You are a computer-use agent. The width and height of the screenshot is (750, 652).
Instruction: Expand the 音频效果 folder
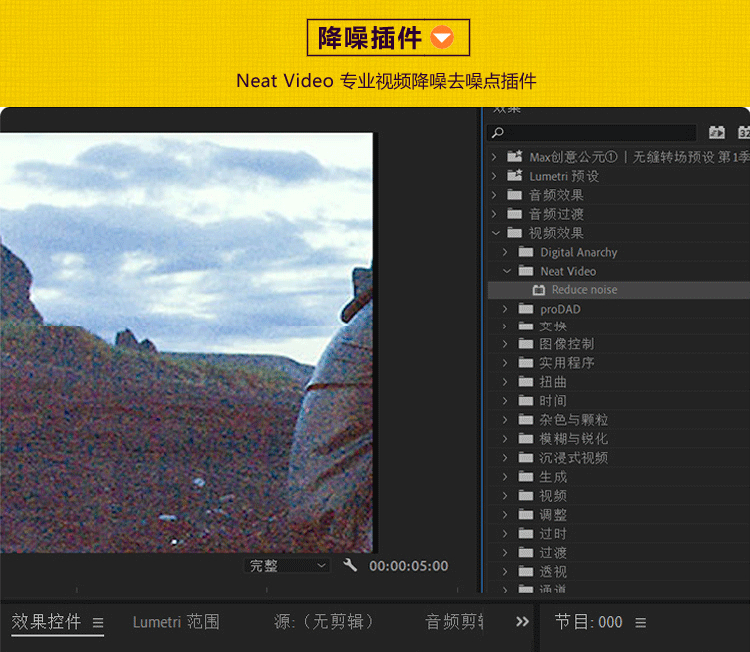(494, 195)
